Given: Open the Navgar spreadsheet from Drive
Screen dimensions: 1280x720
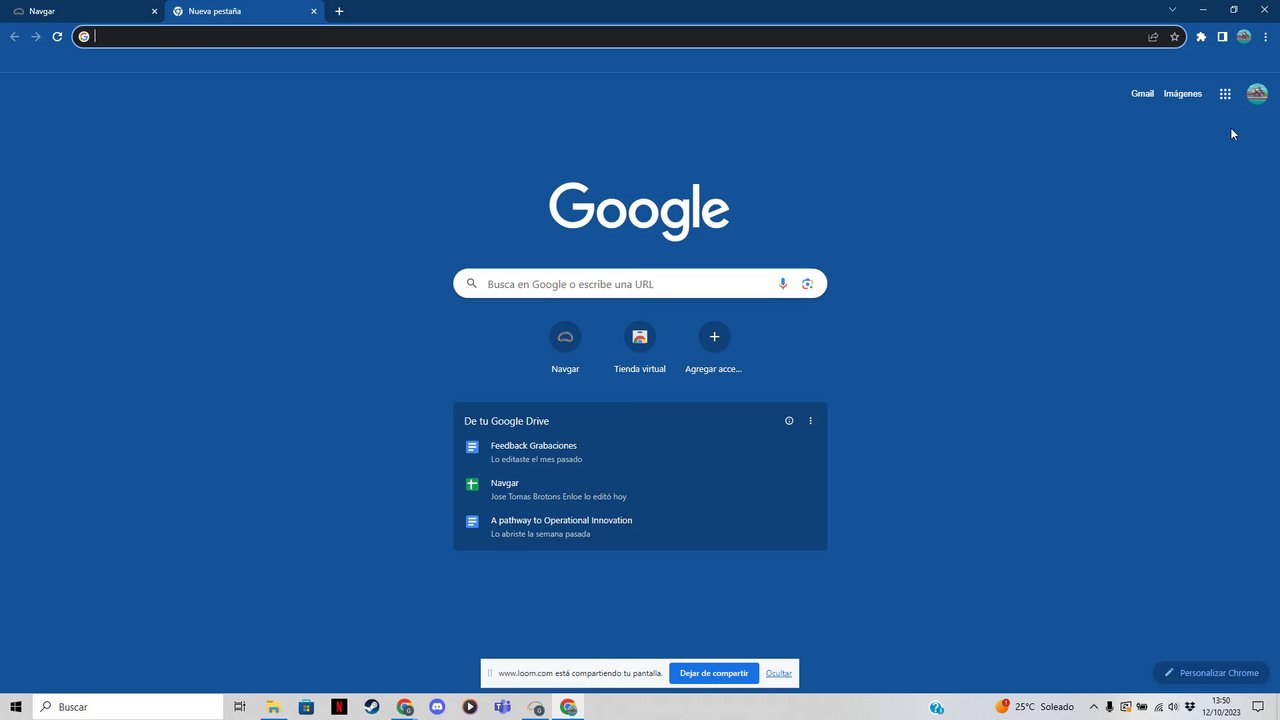Looking at the screenshot, I should (640, 489).
